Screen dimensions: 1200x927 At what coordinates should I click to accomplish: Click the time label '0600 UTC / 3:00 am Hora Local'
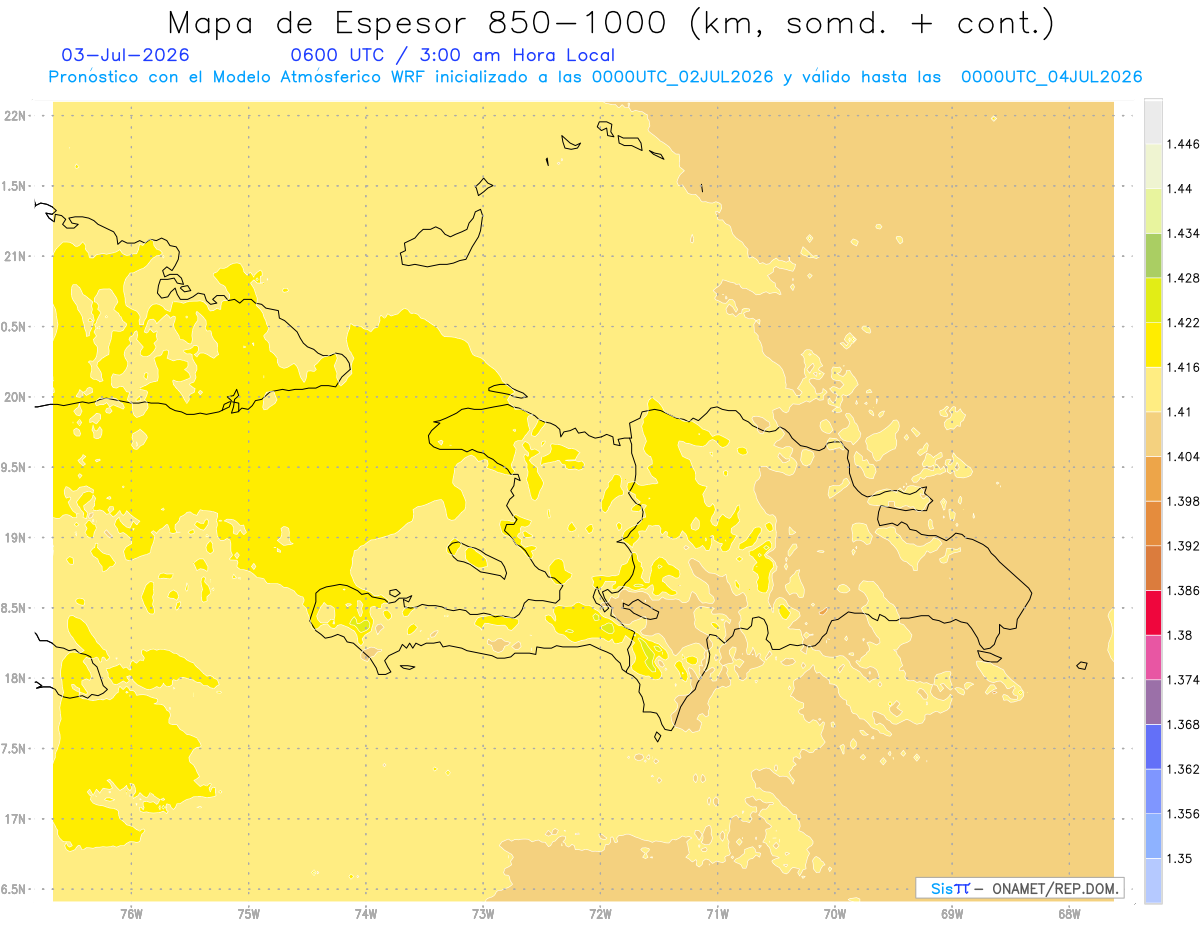tap(452, 56)
